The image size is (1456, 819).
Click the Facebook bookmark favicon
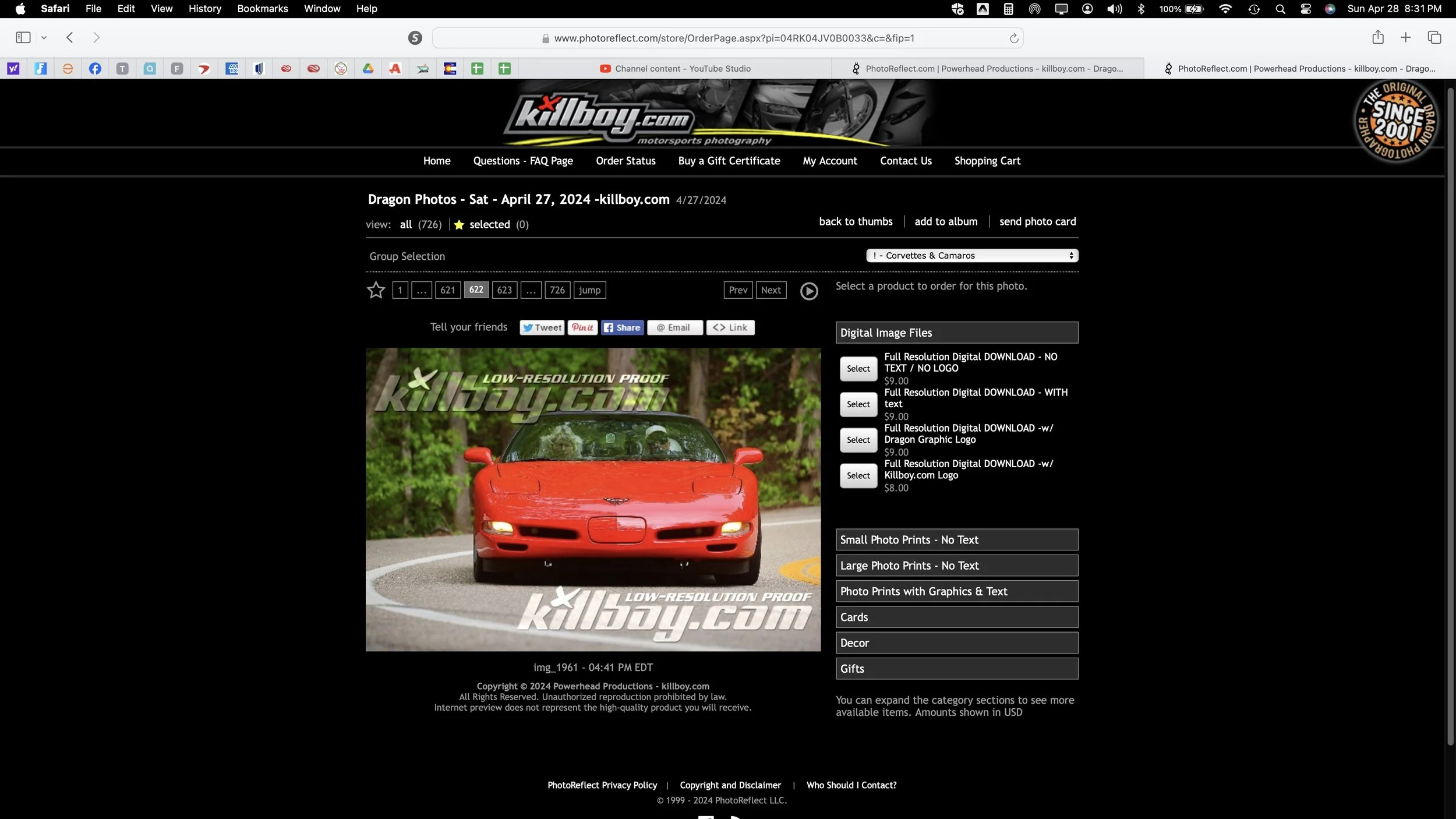coord(95,69)
